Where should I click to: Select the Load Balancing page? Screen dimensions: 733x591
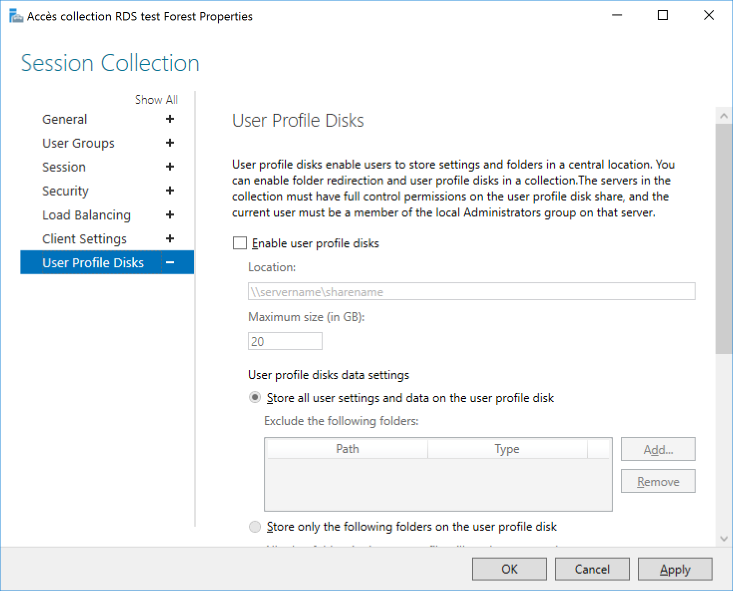tap(86, 215)
